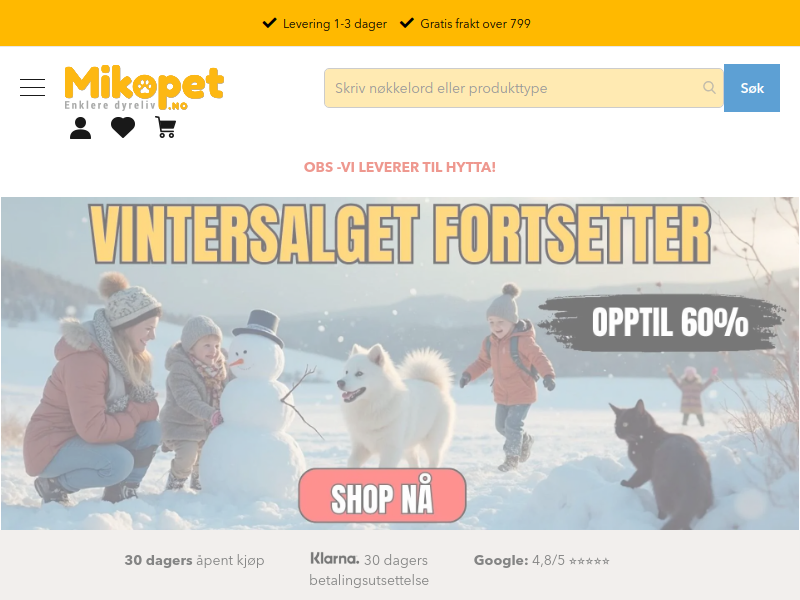Open the favorites heart icon
This screenshot has height=600, width=800.
coord(123,128)
